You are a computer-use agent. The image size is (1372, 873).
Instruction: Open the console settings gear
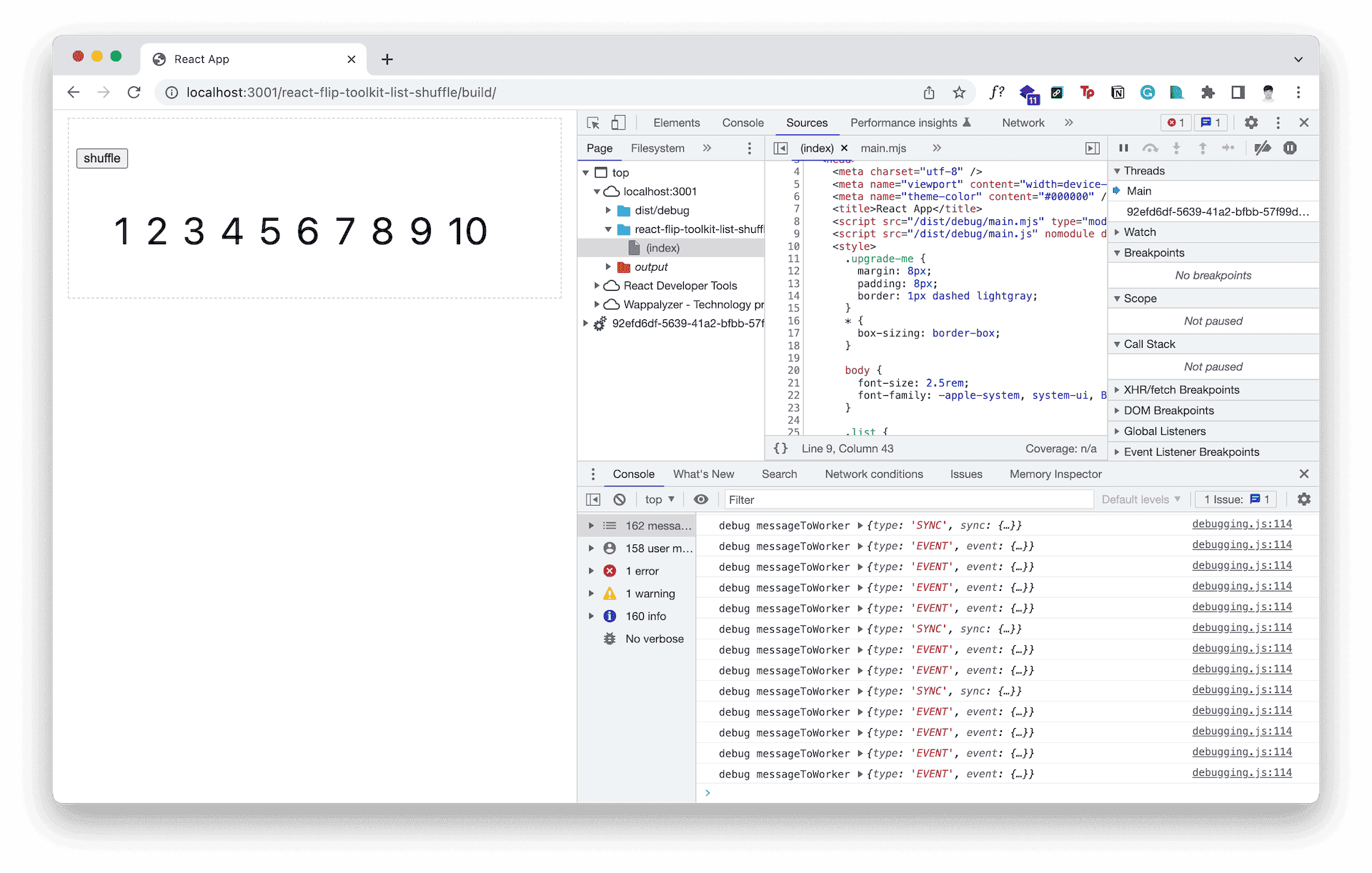coord(1304,499)
